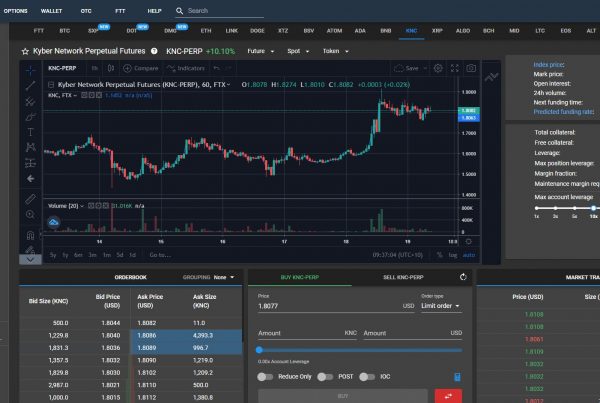Toggle log scale on chart

pos(453,255)
